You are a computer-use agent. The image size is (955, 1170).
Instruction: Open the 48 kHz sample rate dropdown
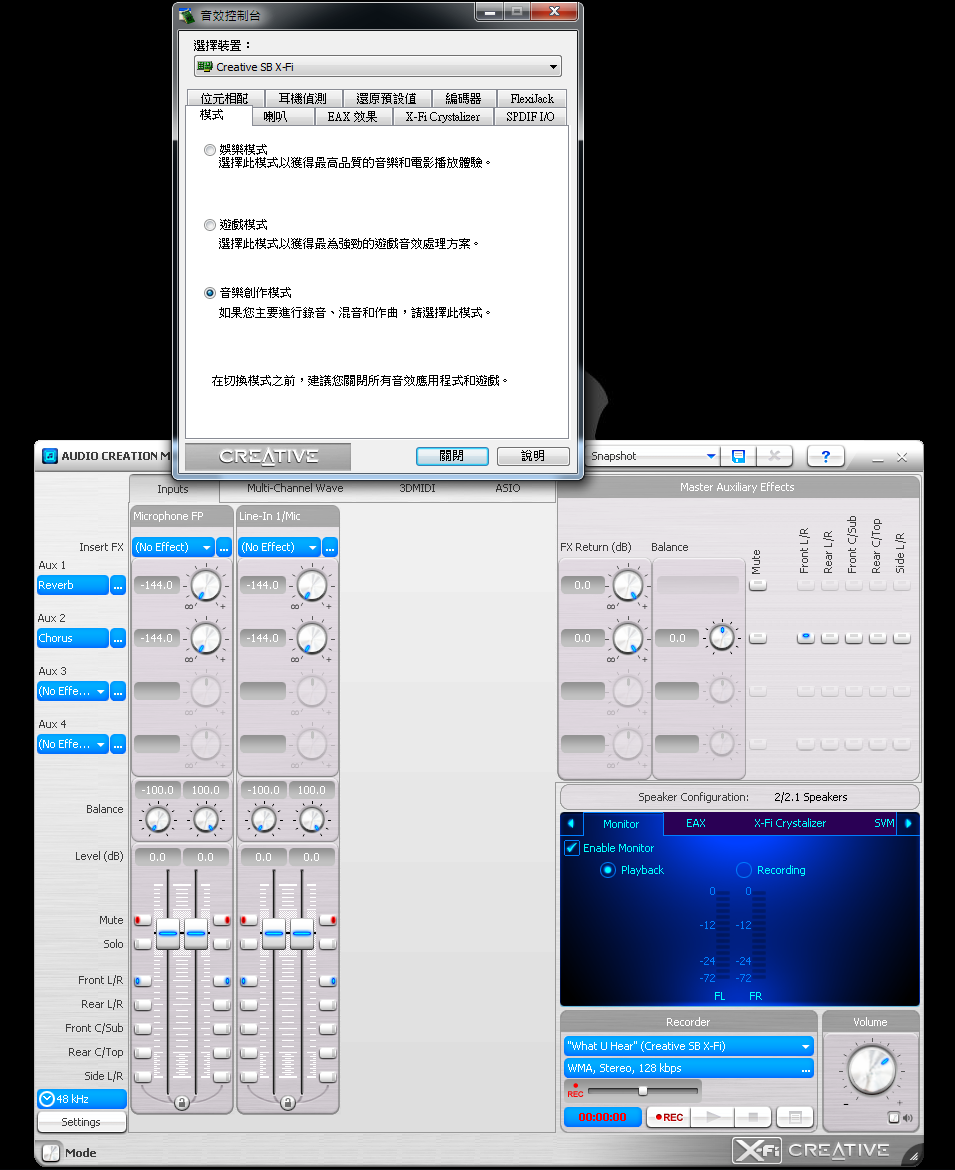81,1099
